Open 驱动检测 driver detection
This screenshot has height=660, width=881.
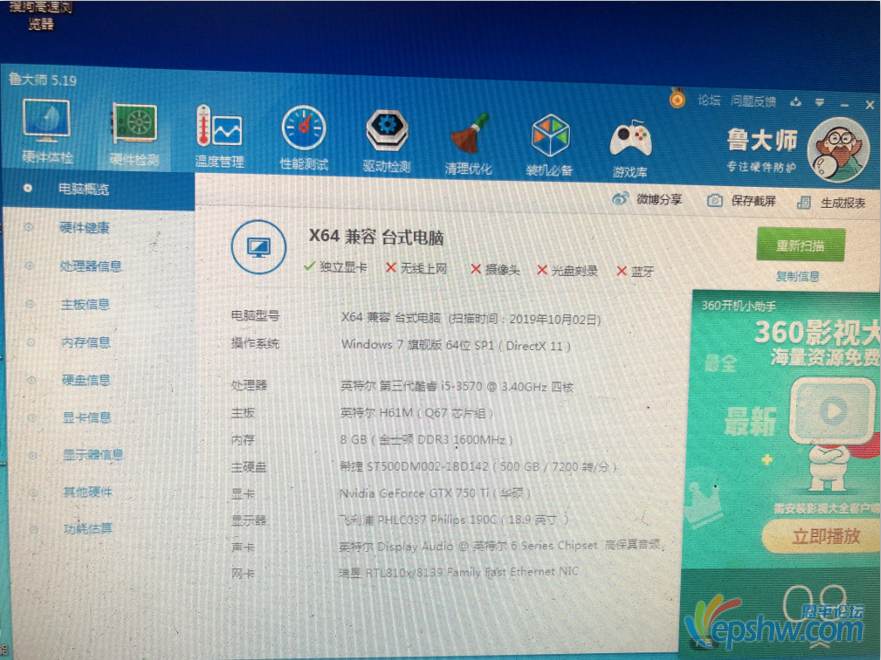(x=387, y=140)
